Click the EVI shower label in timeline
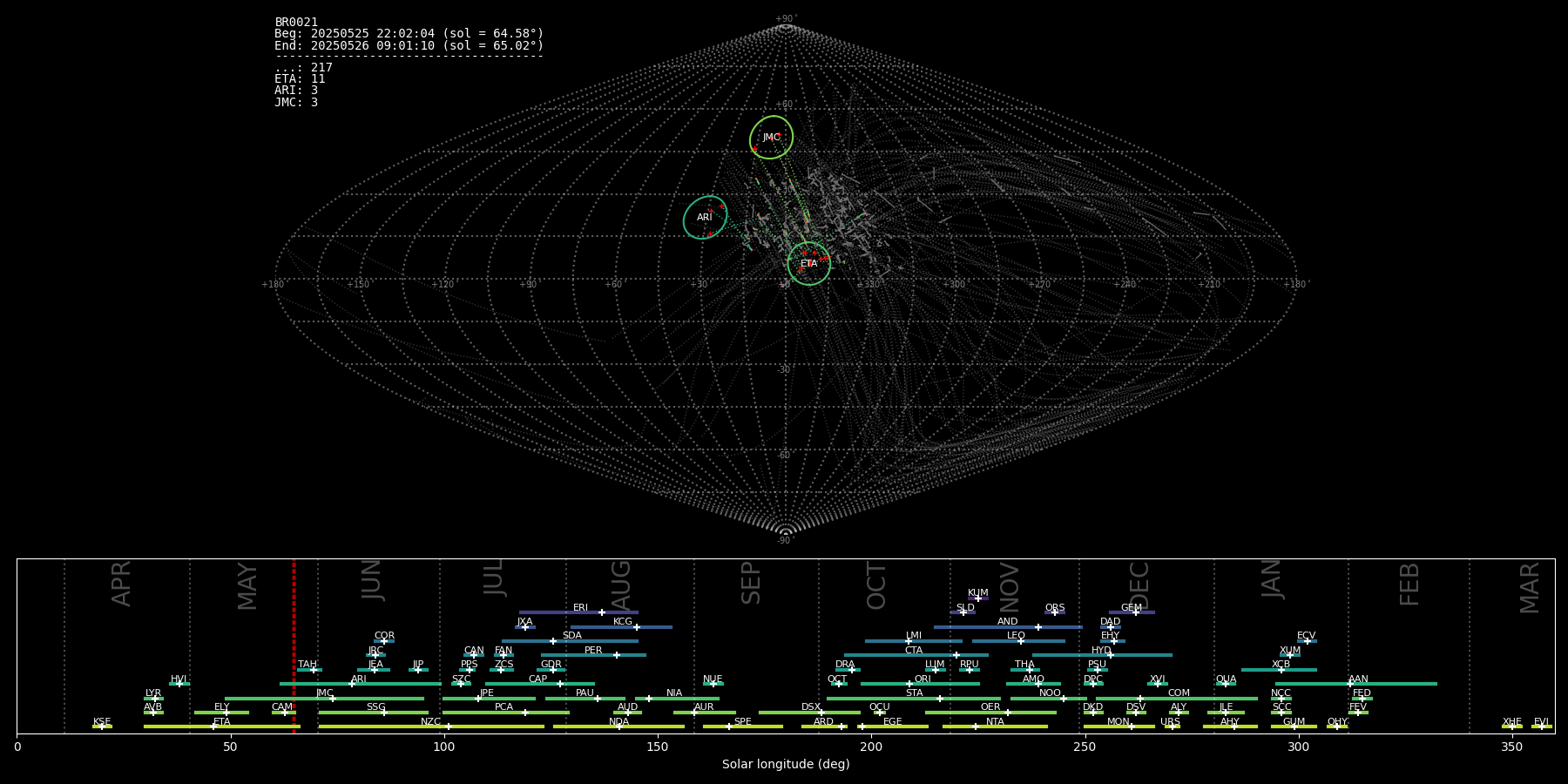Viewport: 1568px width, 784px height. click(1541, 722)
